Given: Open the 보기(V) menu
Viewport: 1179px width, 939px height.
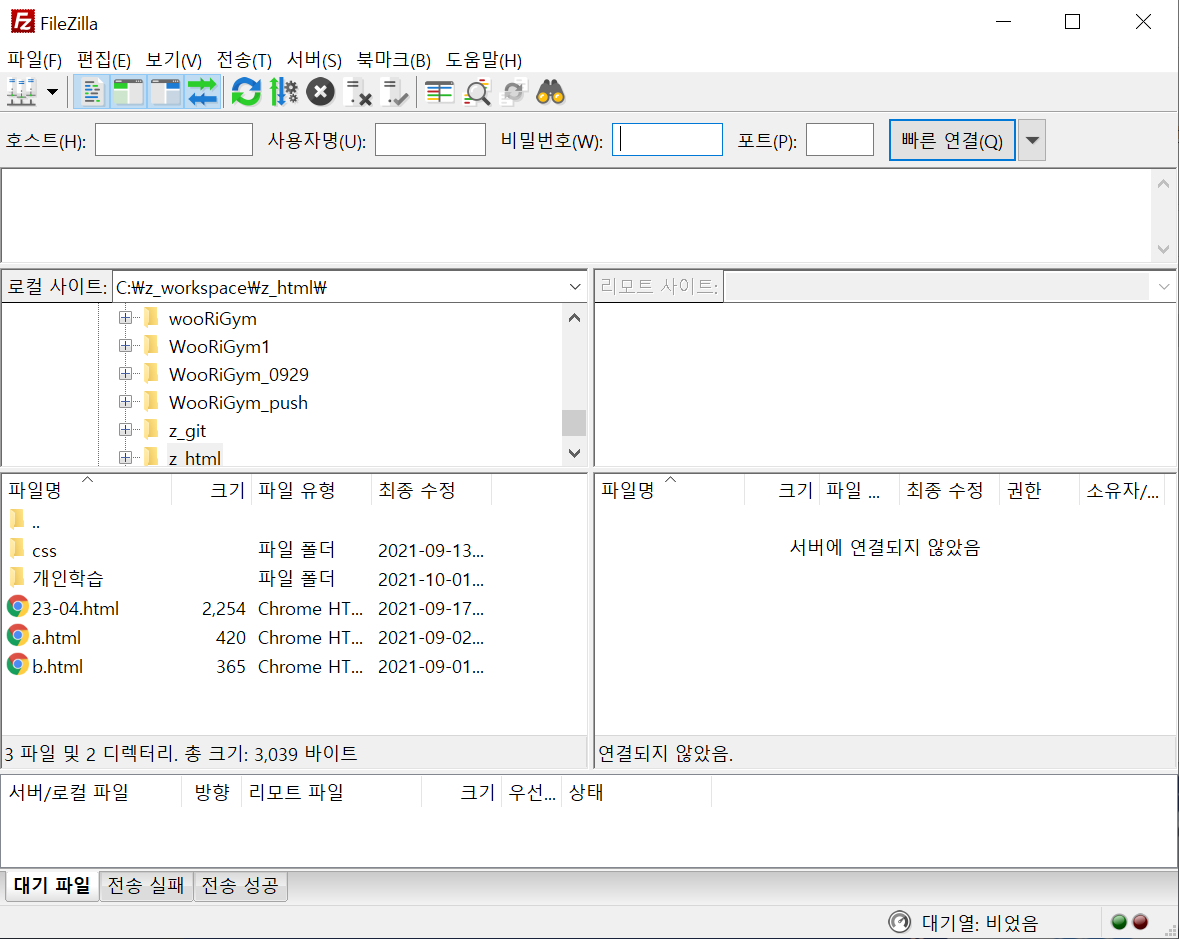Looking at the screenshot, I should click(x=174, y=59).
